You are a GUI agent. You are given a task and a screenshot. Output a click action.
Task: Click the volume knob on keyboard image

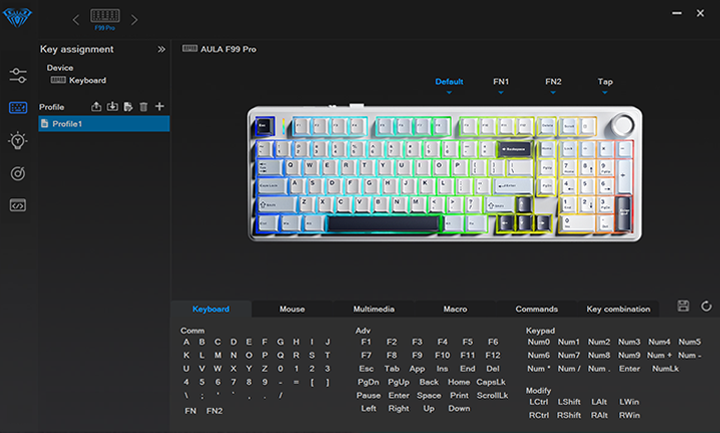coord(622,125)
